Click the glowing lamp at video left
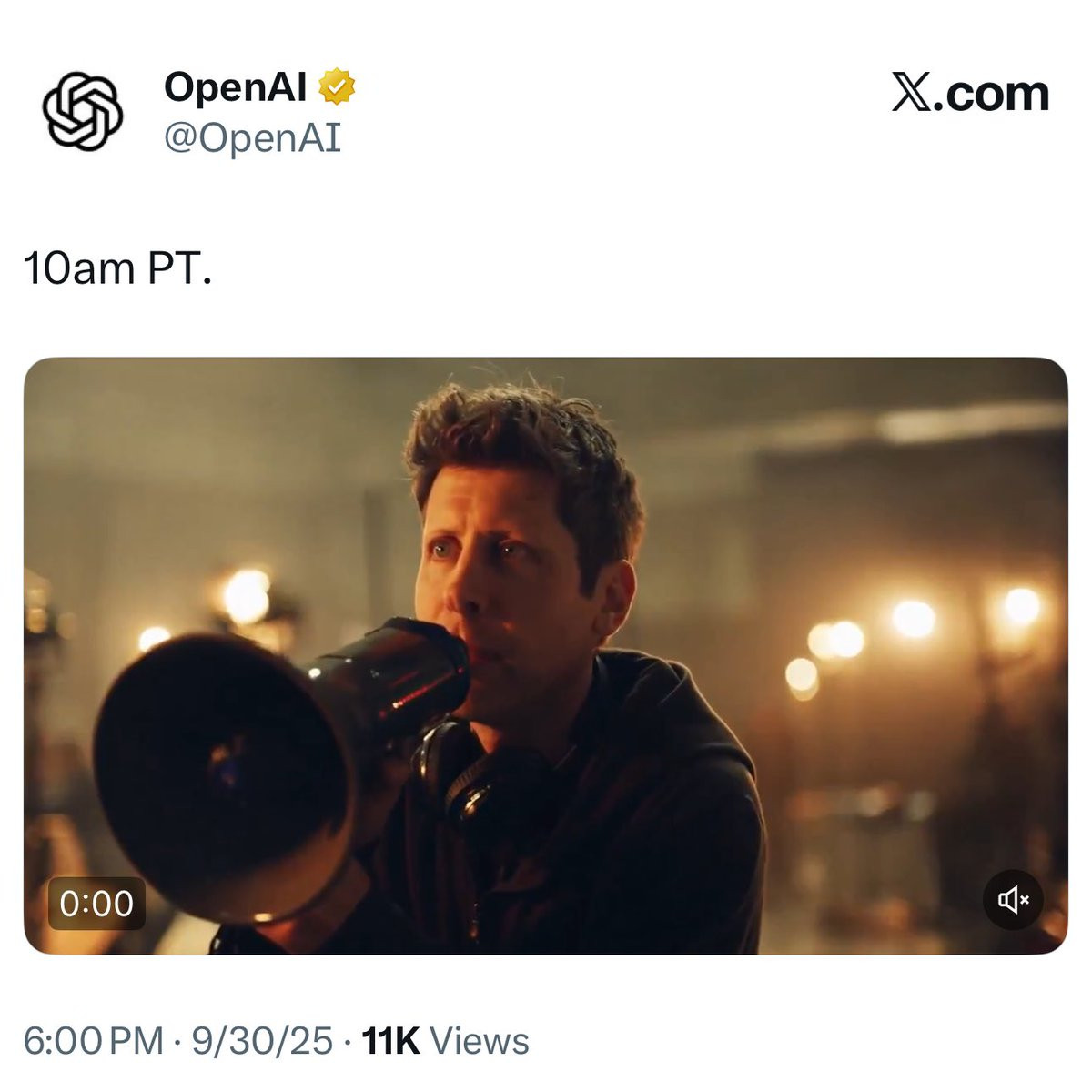Viewport: 1092px width, 1092px height. pyautogui.click(x=247, y=596)
